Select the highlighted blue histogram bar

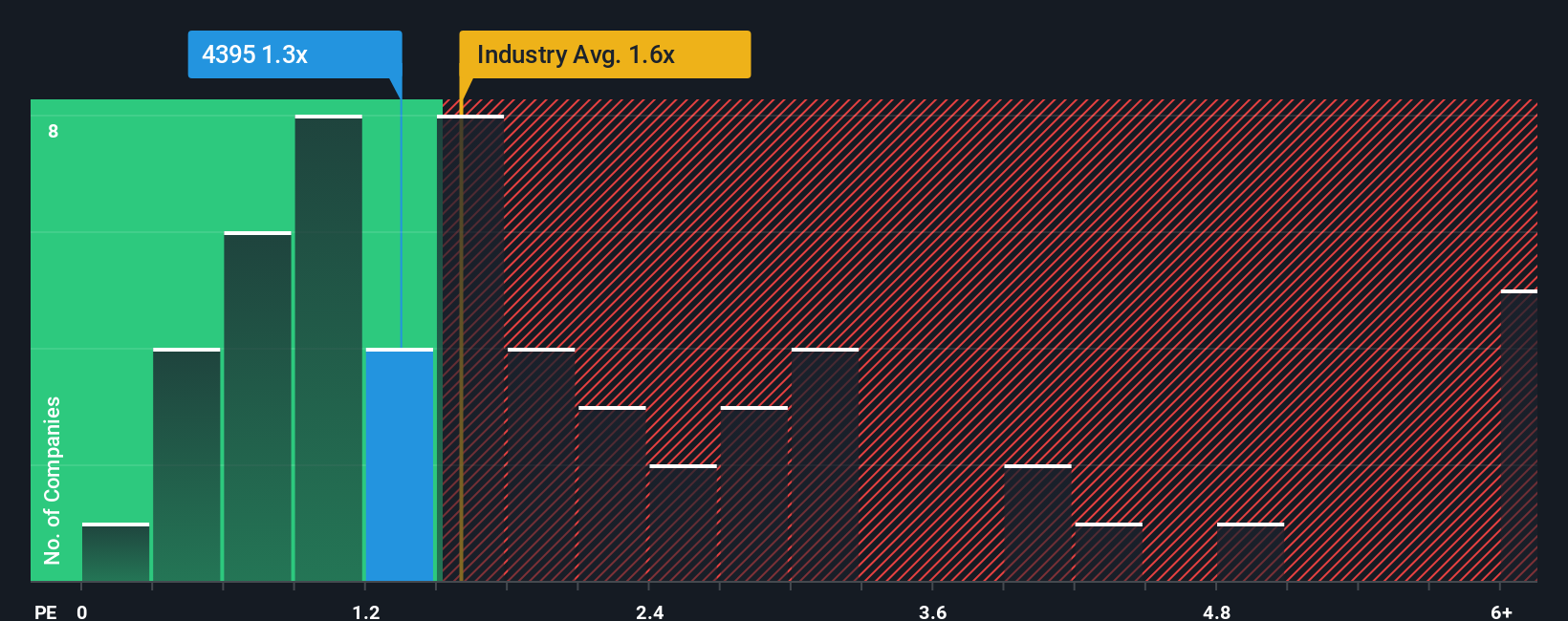[x=400, y=464]
